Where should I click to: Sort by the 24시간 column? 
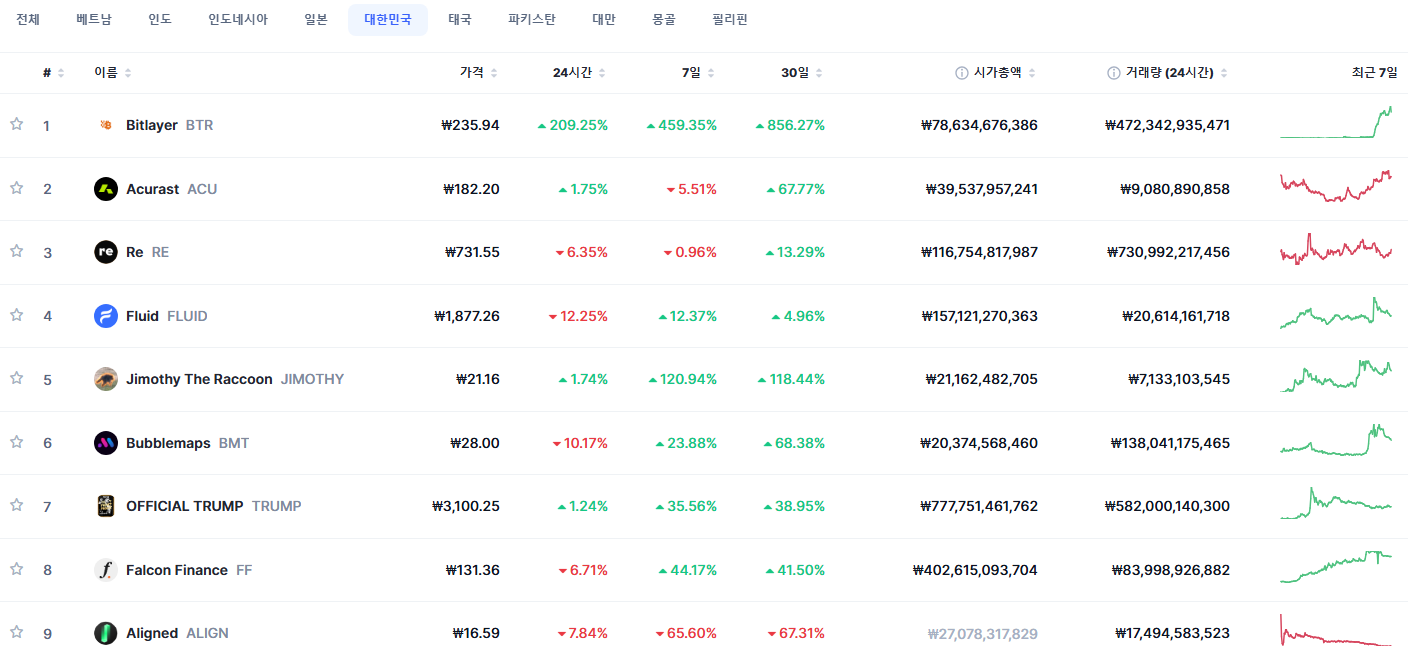point(580,73)
